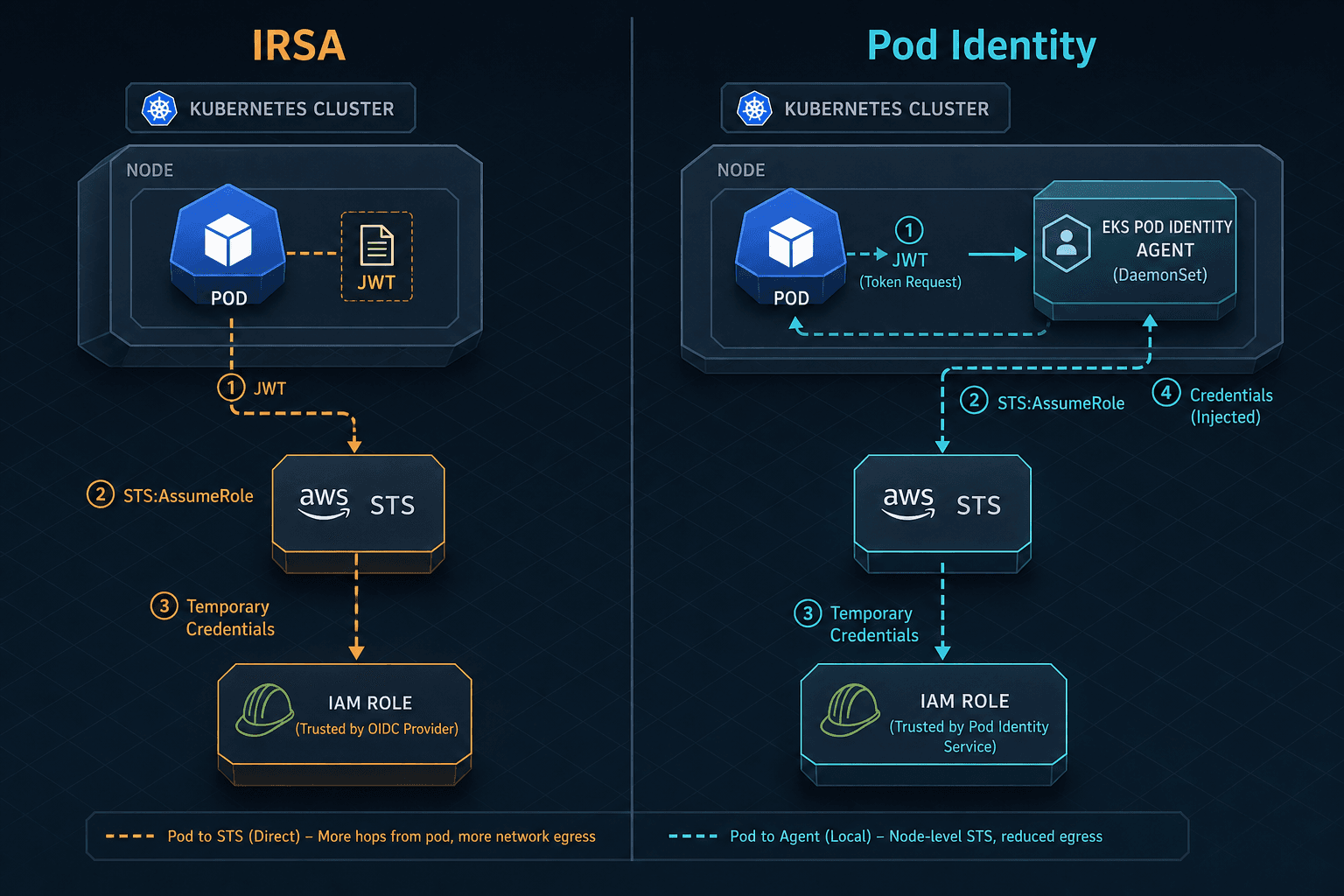Image resolution: width=1344 pixels, height=896 pixels.
Task: Click the NODE label in the Pod Identity diagram
Action: [741, 171]
